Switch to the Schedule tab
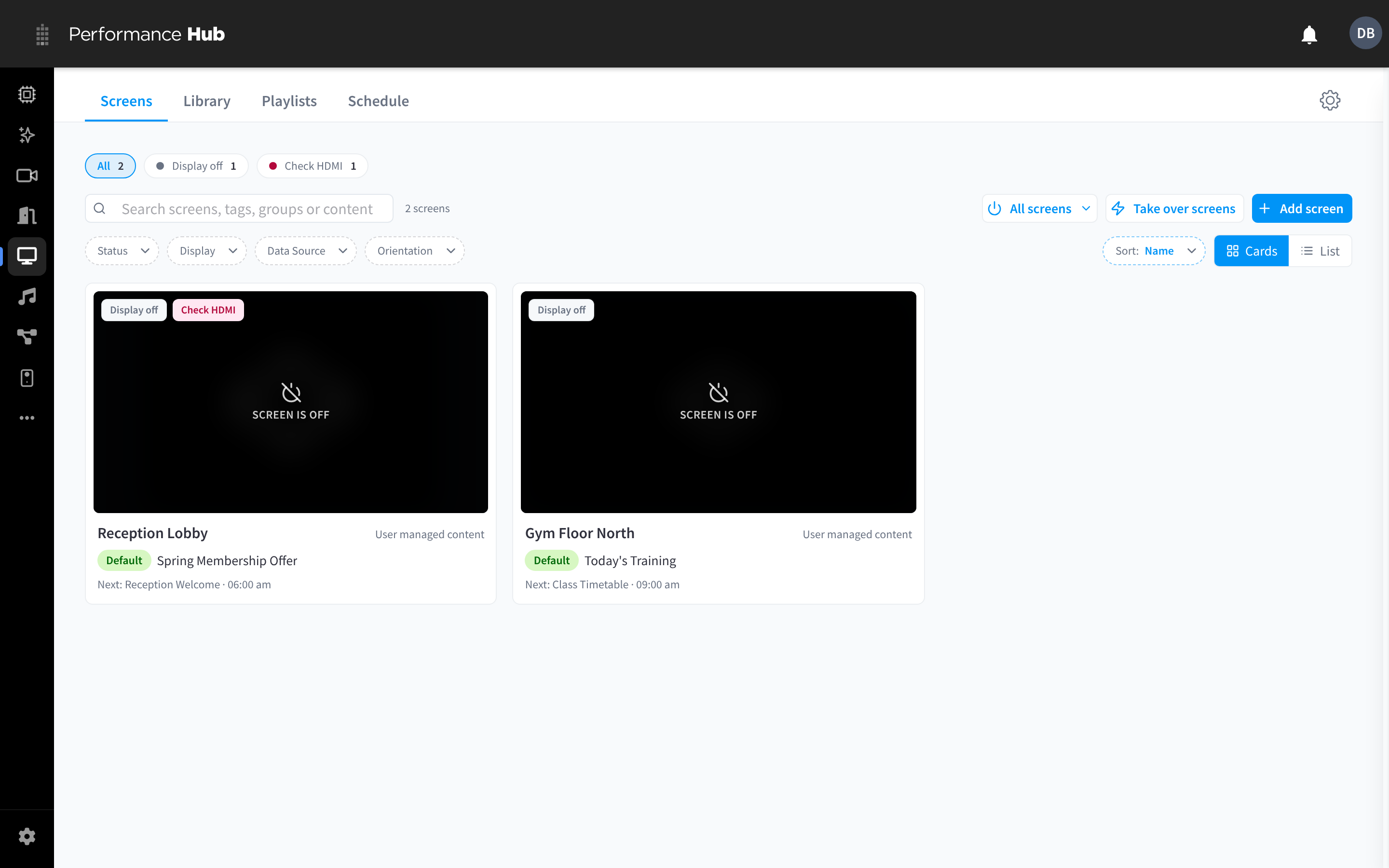The width and height of the screenshot is (1389, 868). click(x=378, y=101)
